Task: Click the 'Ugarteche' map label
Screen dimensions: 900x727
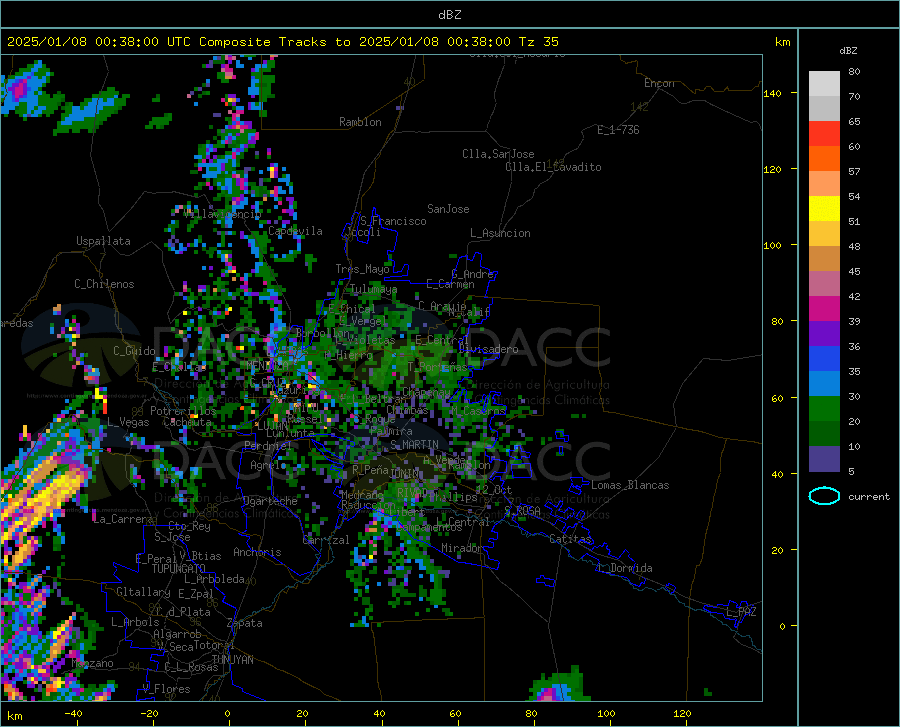Action: pyautogui.click(x=270, y=501)
